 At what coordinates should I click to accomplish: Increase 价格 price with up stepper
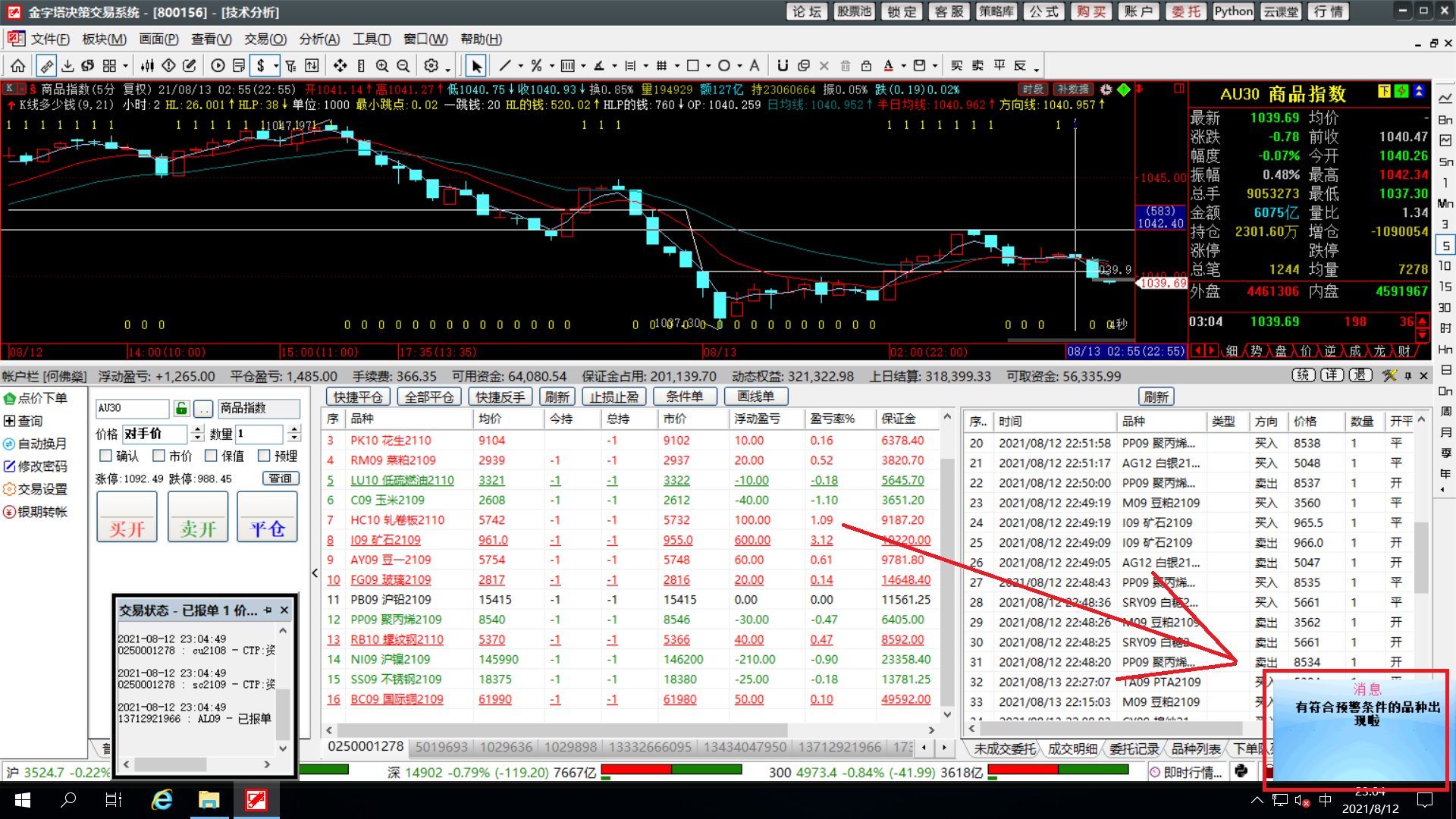coord(198,429)
